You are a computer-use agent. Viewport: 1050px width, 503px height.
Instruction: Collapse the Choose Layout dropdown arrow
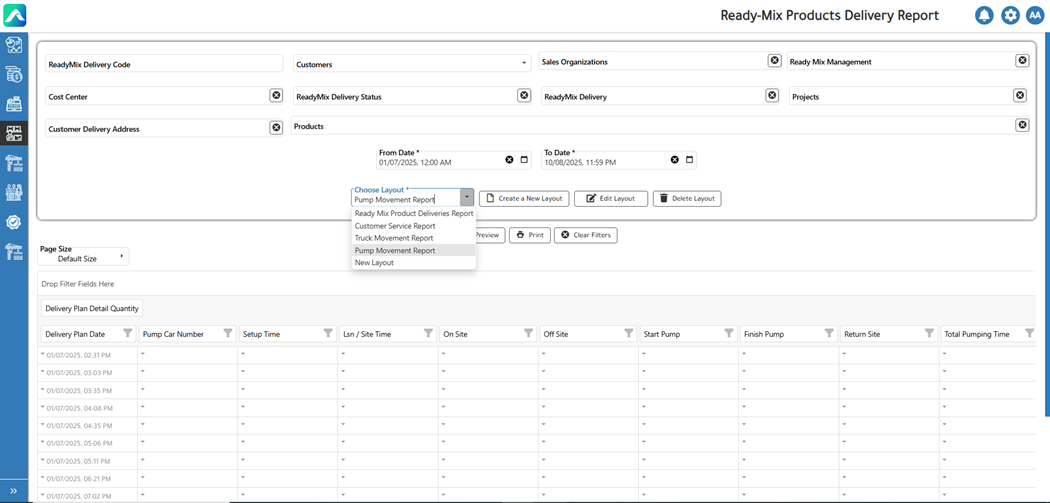466,198
